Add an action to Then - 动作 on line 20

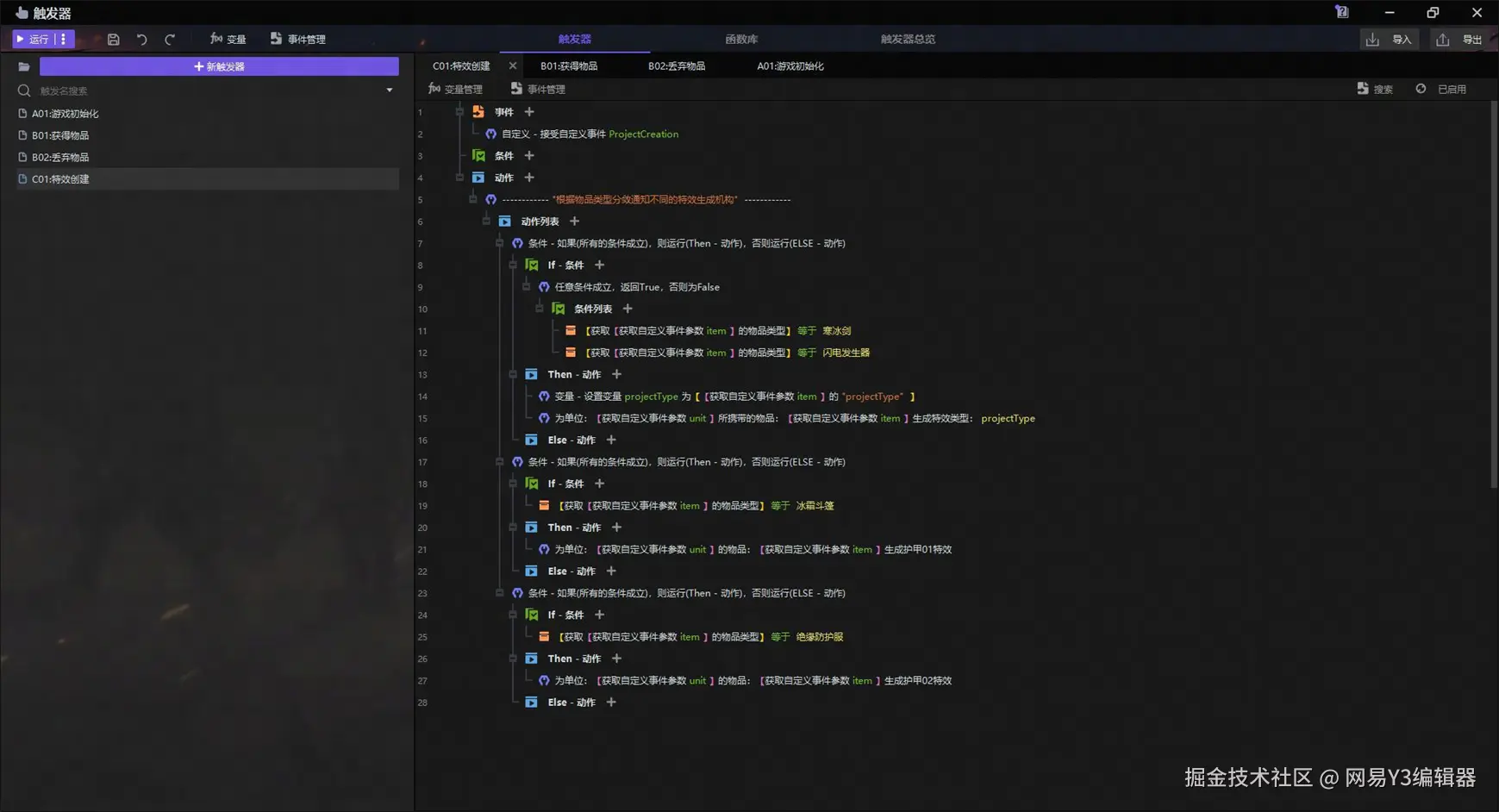[616, 528]
